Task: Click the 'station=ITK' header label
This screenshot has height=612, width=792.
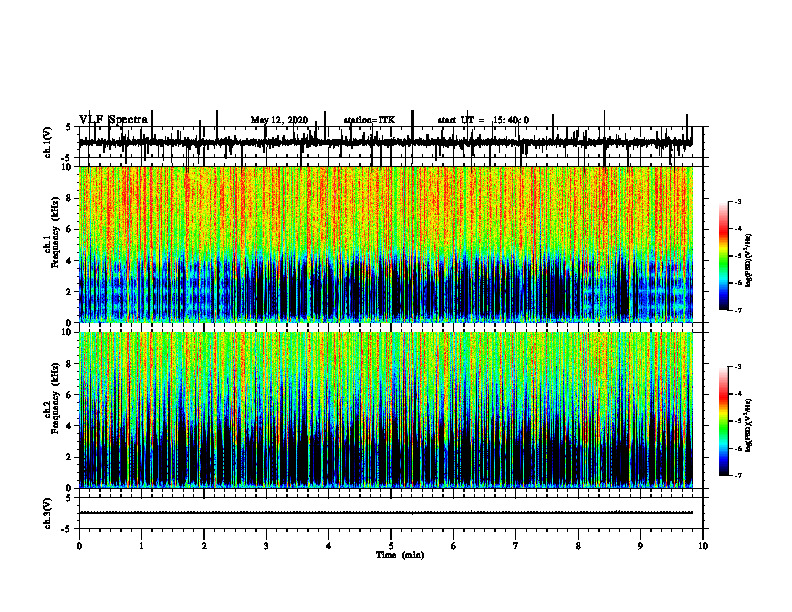Action: 369,120
